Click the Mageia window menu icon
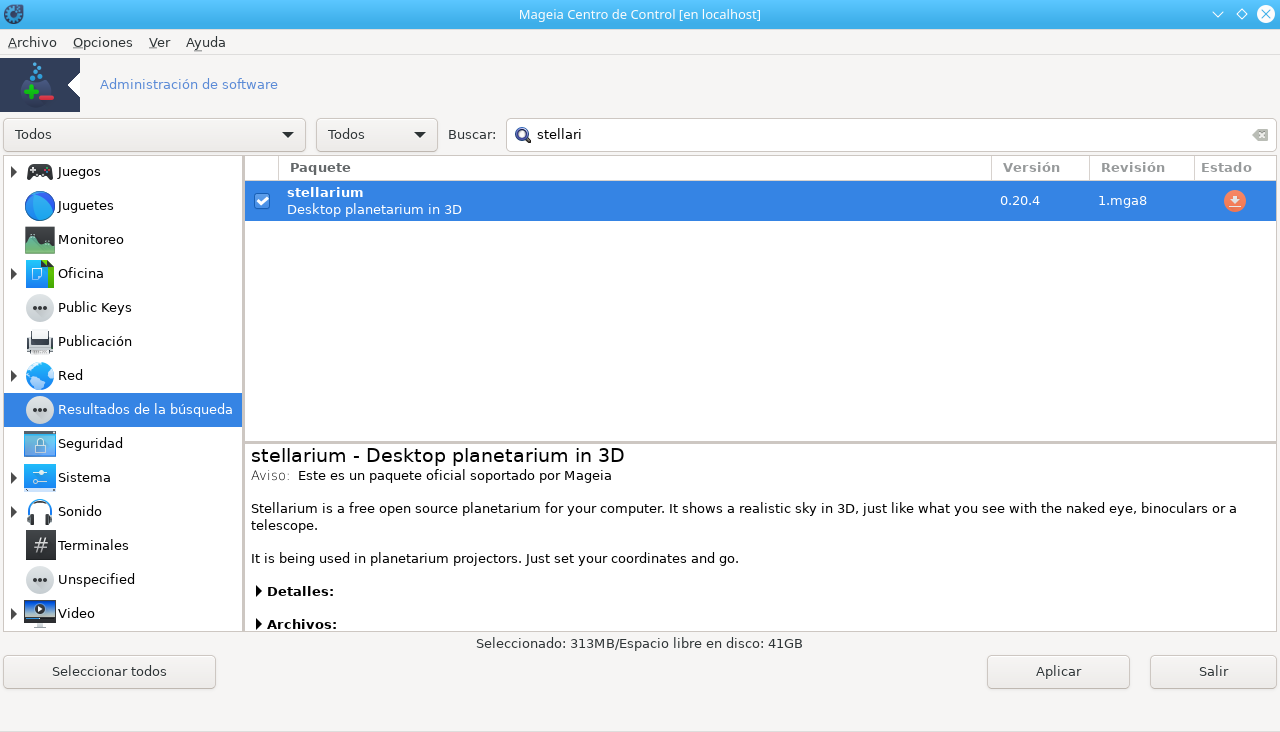Viewport: 1280px width, 732px height. coord(14,14)
